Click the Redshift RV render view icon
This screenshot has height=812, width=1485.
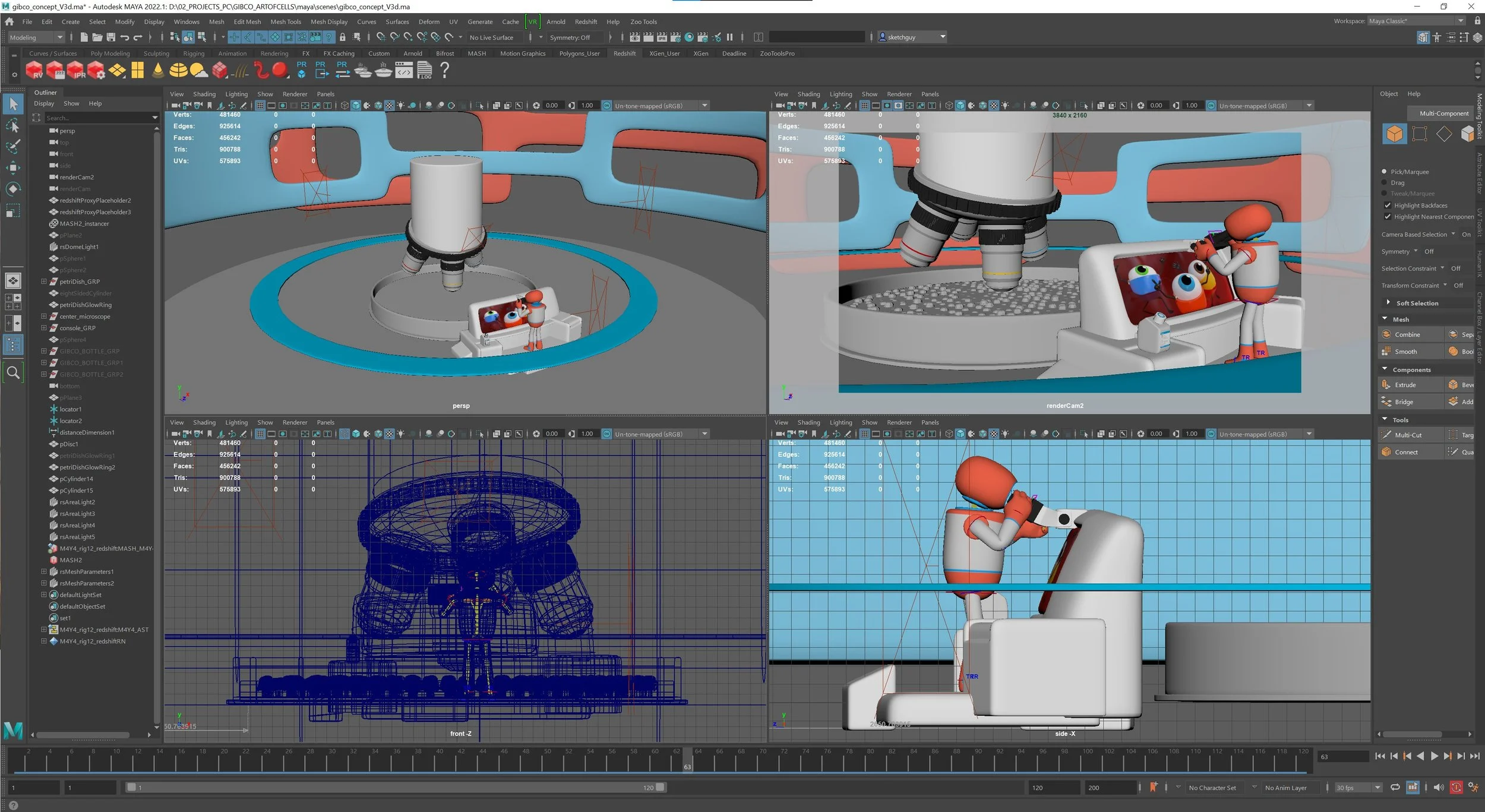pyautogui.click(x=34, y=71)
